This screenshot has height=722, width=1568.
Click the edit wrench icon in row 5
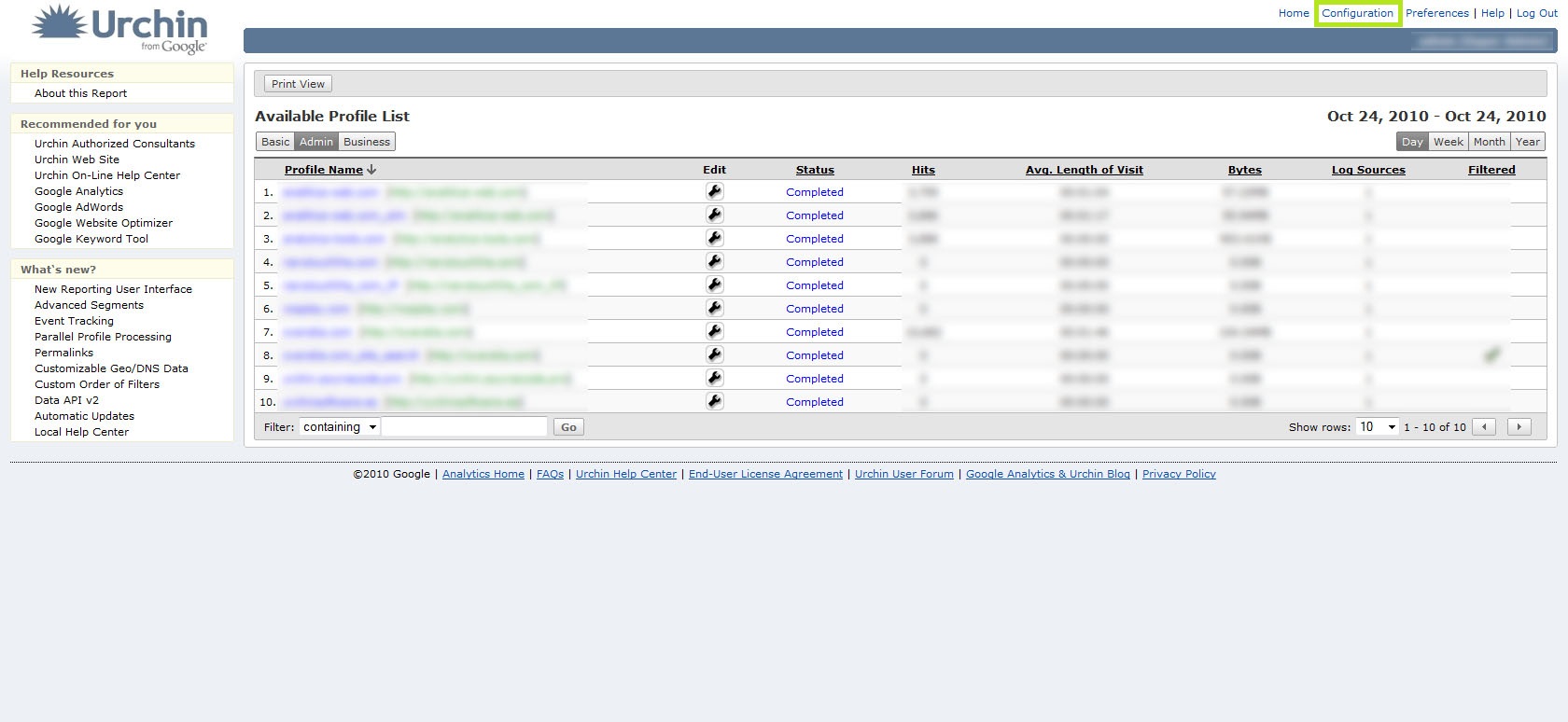[714, 285]
